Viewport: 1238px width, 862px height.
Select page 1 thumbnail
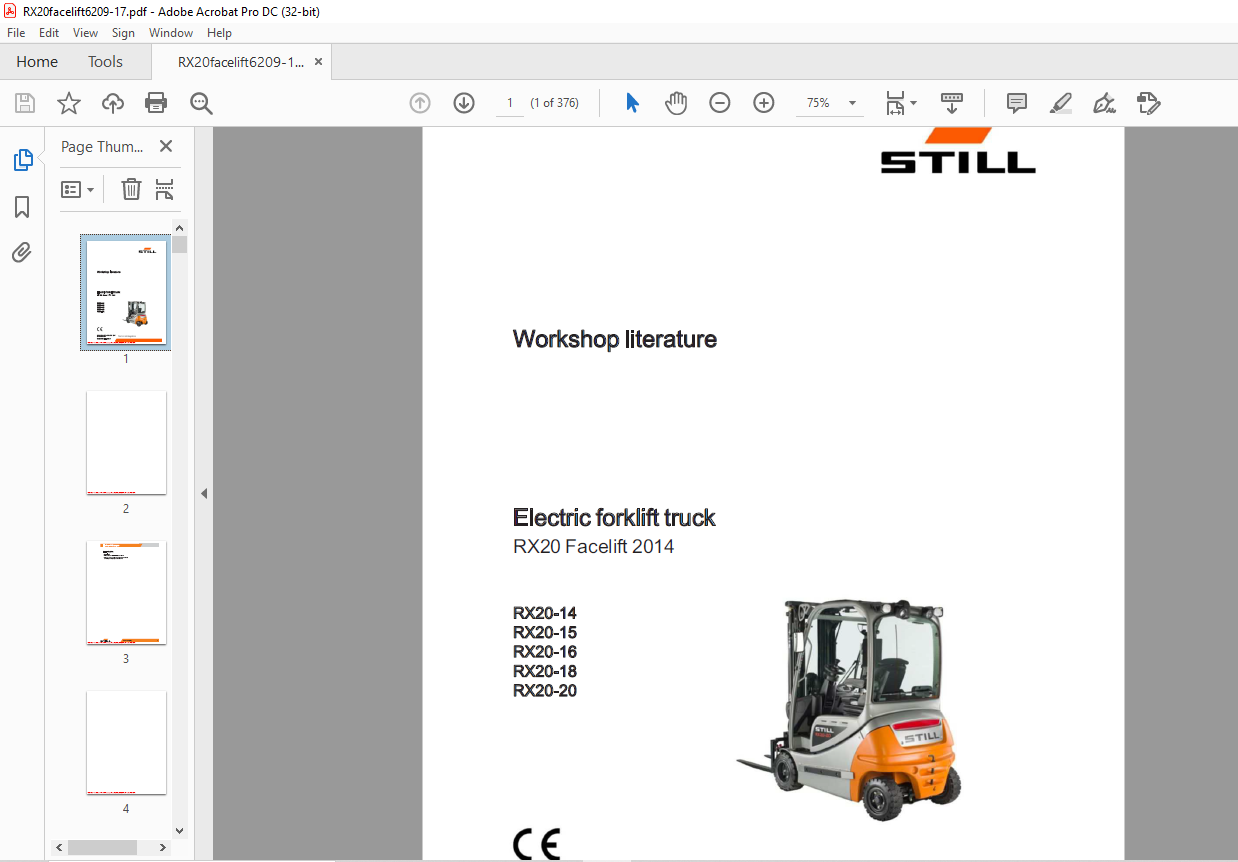126,295
